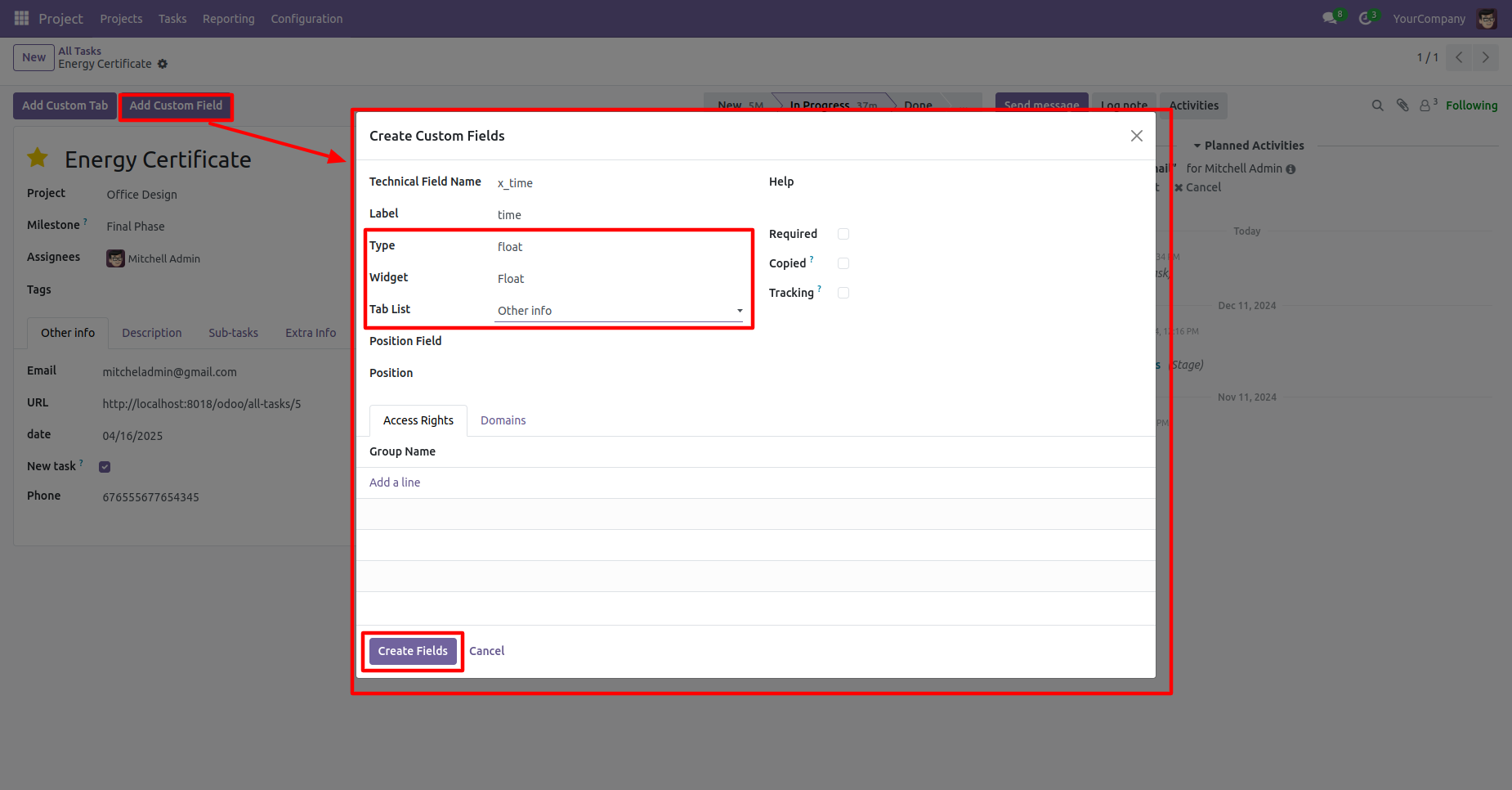Select the In Progress stage

pyautogui.click(x=833, y=105)
